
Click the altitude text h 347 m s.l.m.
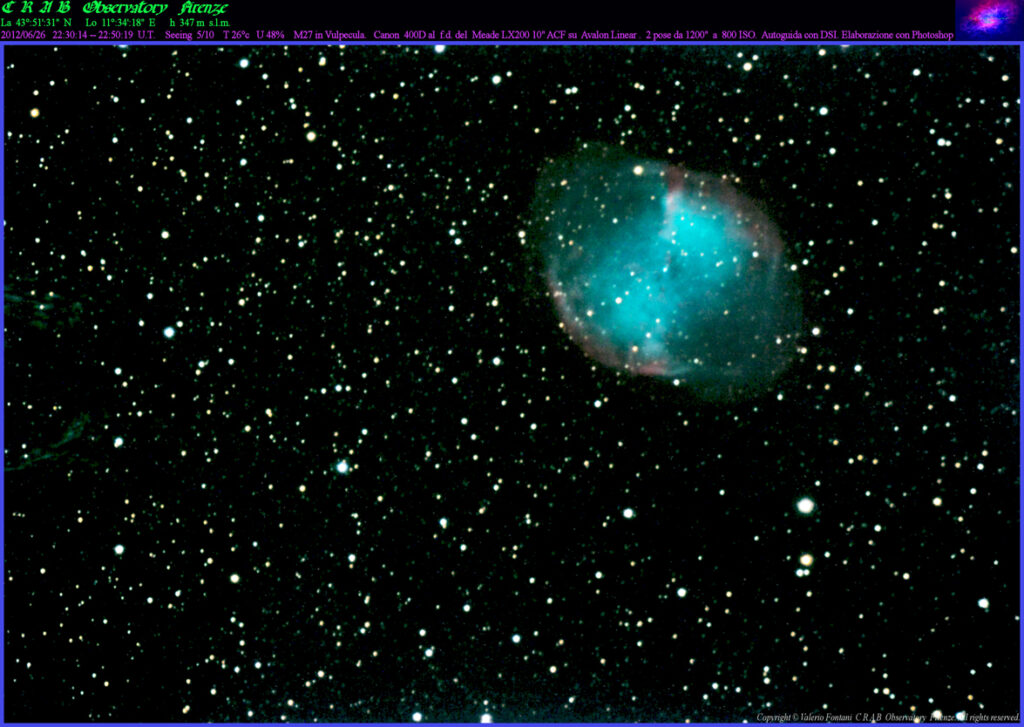click(x=200, y=20)
